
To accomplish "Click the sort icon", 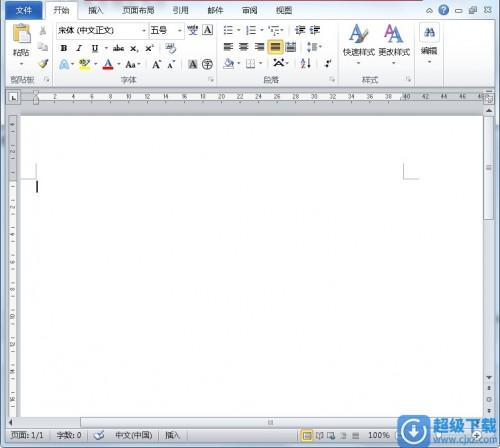I will point(306,63).
